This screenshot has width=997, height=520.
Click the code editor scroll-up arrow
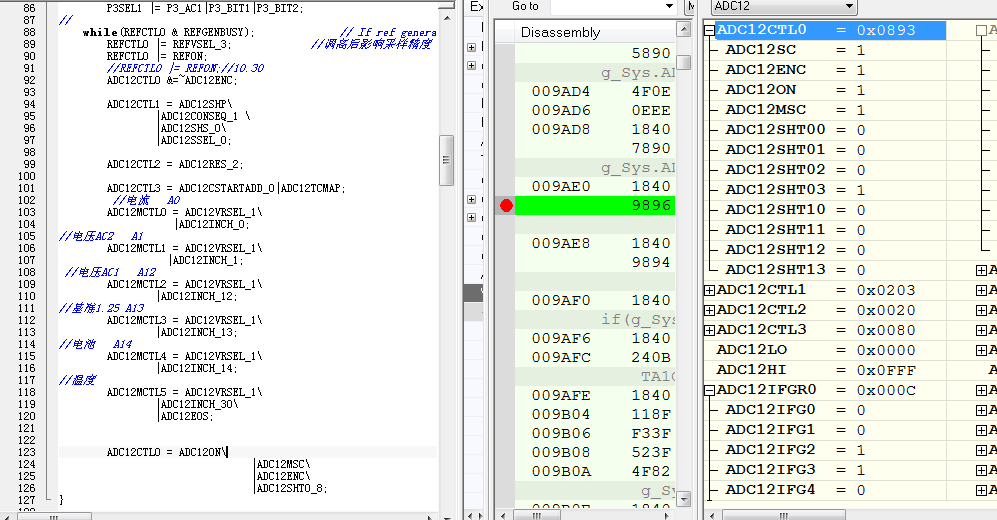446,18
